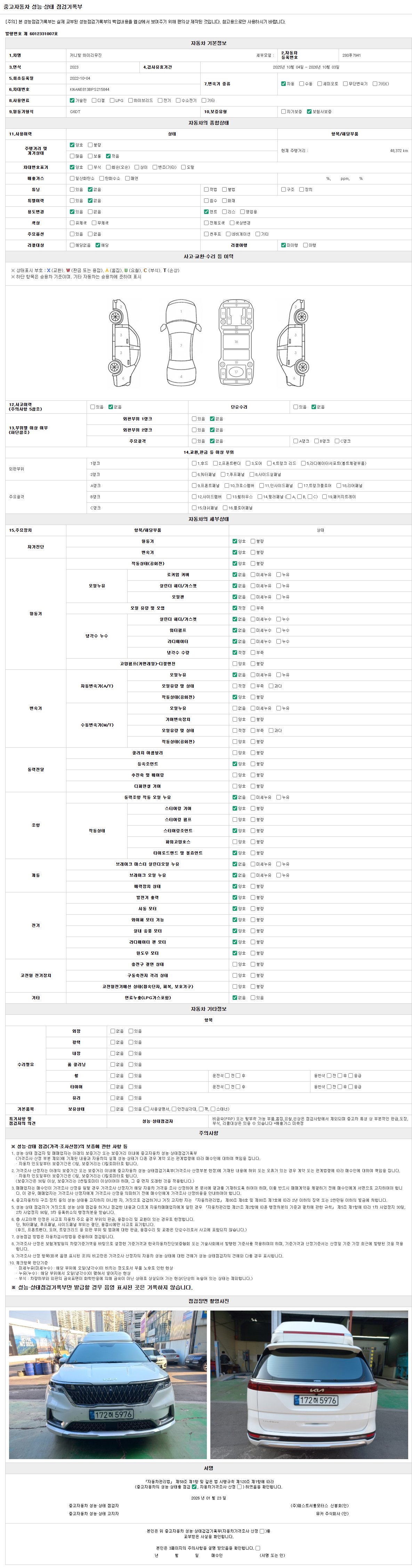The image size is (412, 1568).
Task: Click the chassis number KNANE813BPS215844 field
Action: point(89,89)
